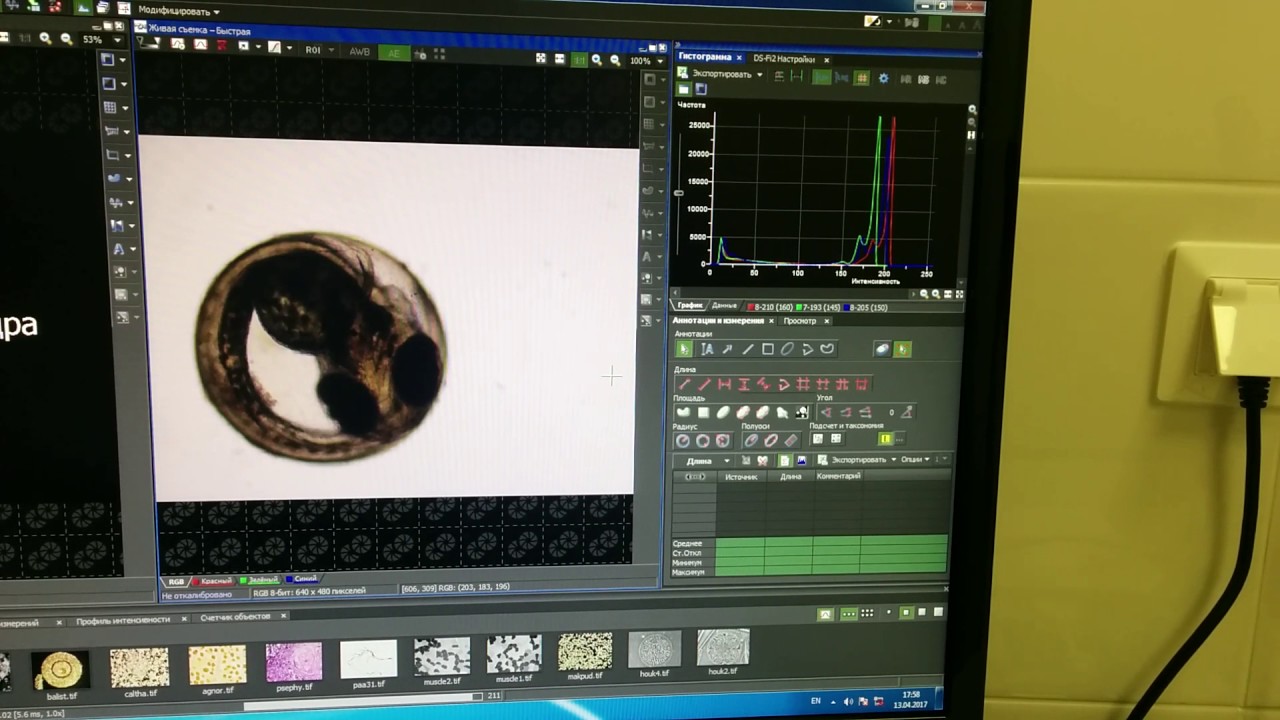The image size is (1280, 720).
Task: Select the Красный channel tab
Action: (x=216, y=580)
